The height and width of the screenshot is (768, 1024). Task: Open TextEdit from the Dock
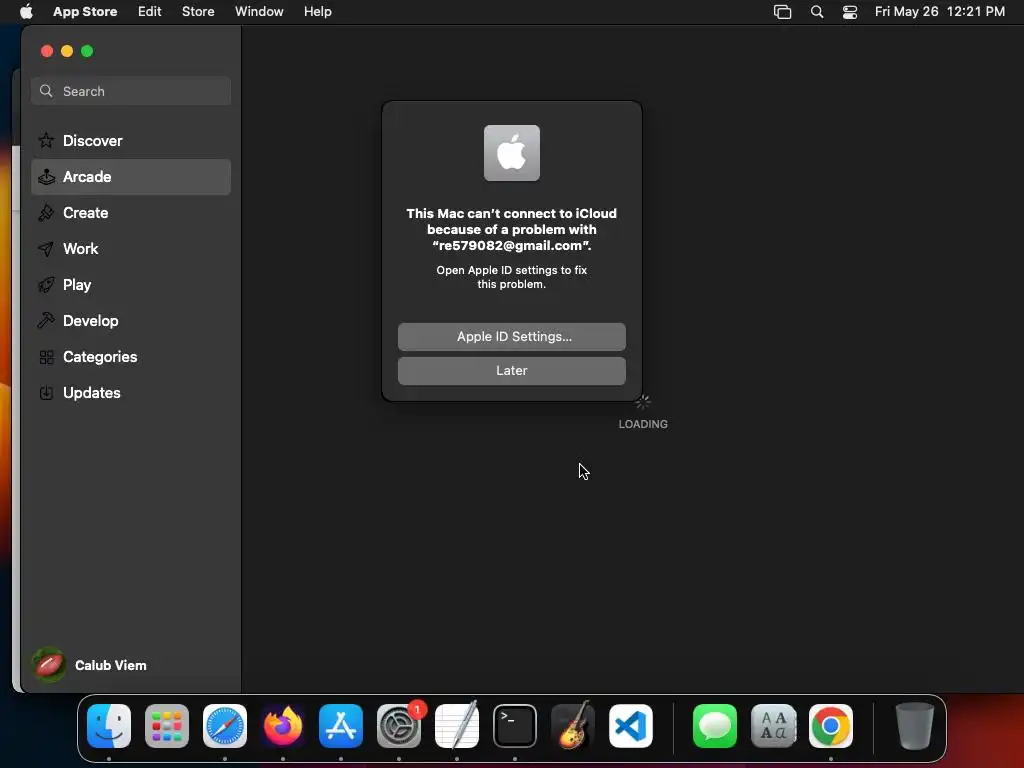(456, 726)
